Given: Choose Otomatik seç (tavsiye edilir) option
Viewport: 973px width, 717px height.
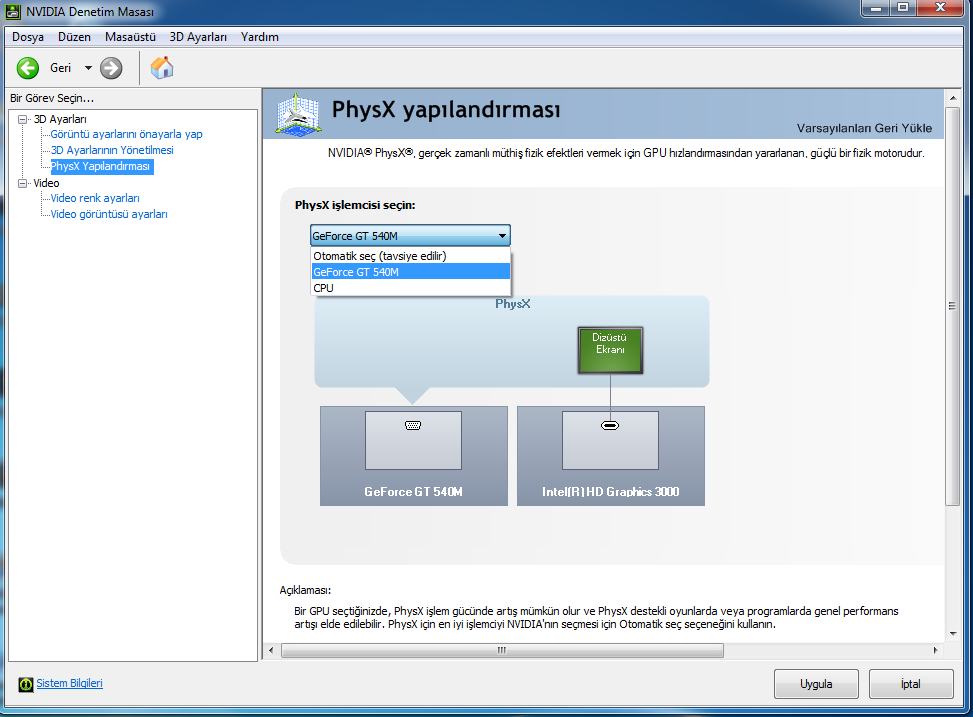Looking at the screenshot, I should tap(410, 256).
